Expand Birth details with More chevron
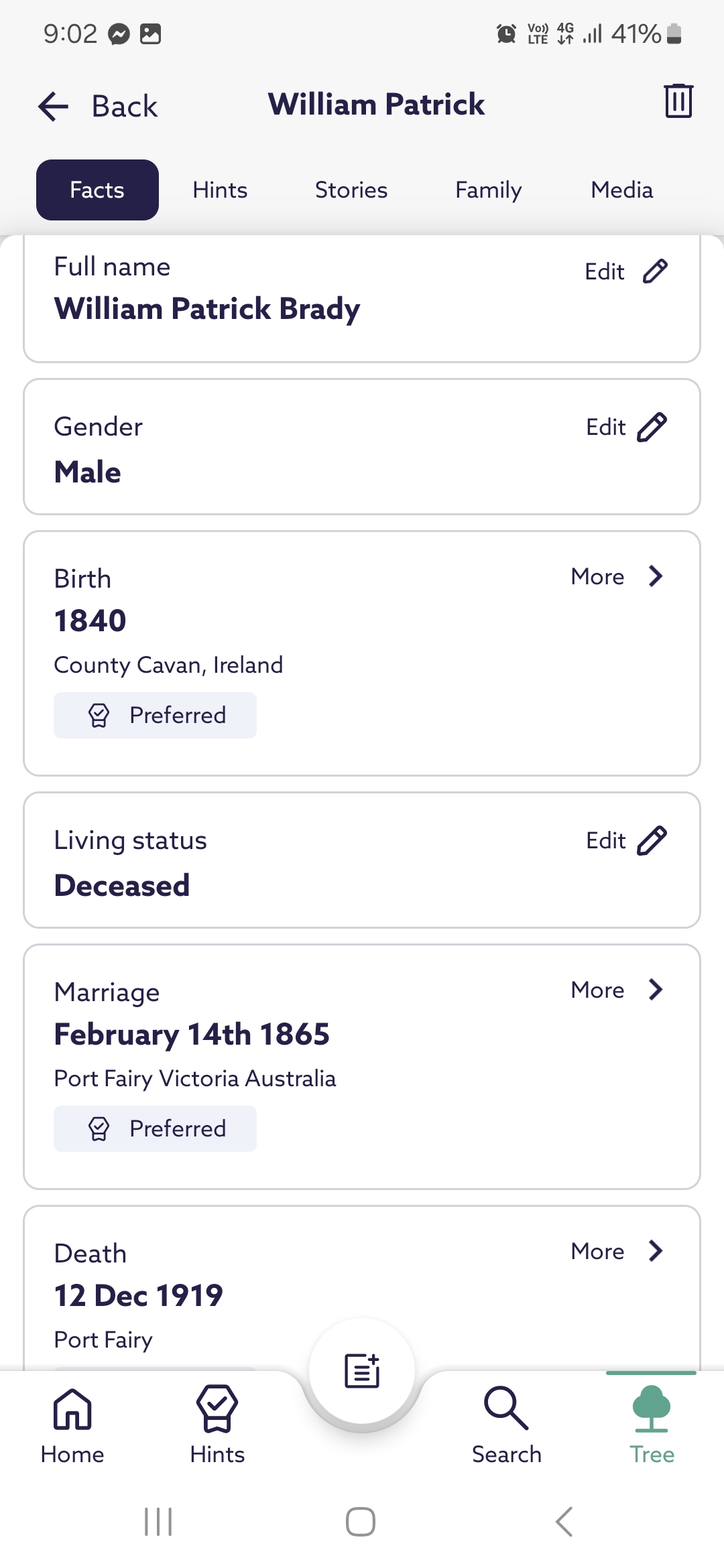Viewport: 724px width, 1568px height. pos(656,576)
